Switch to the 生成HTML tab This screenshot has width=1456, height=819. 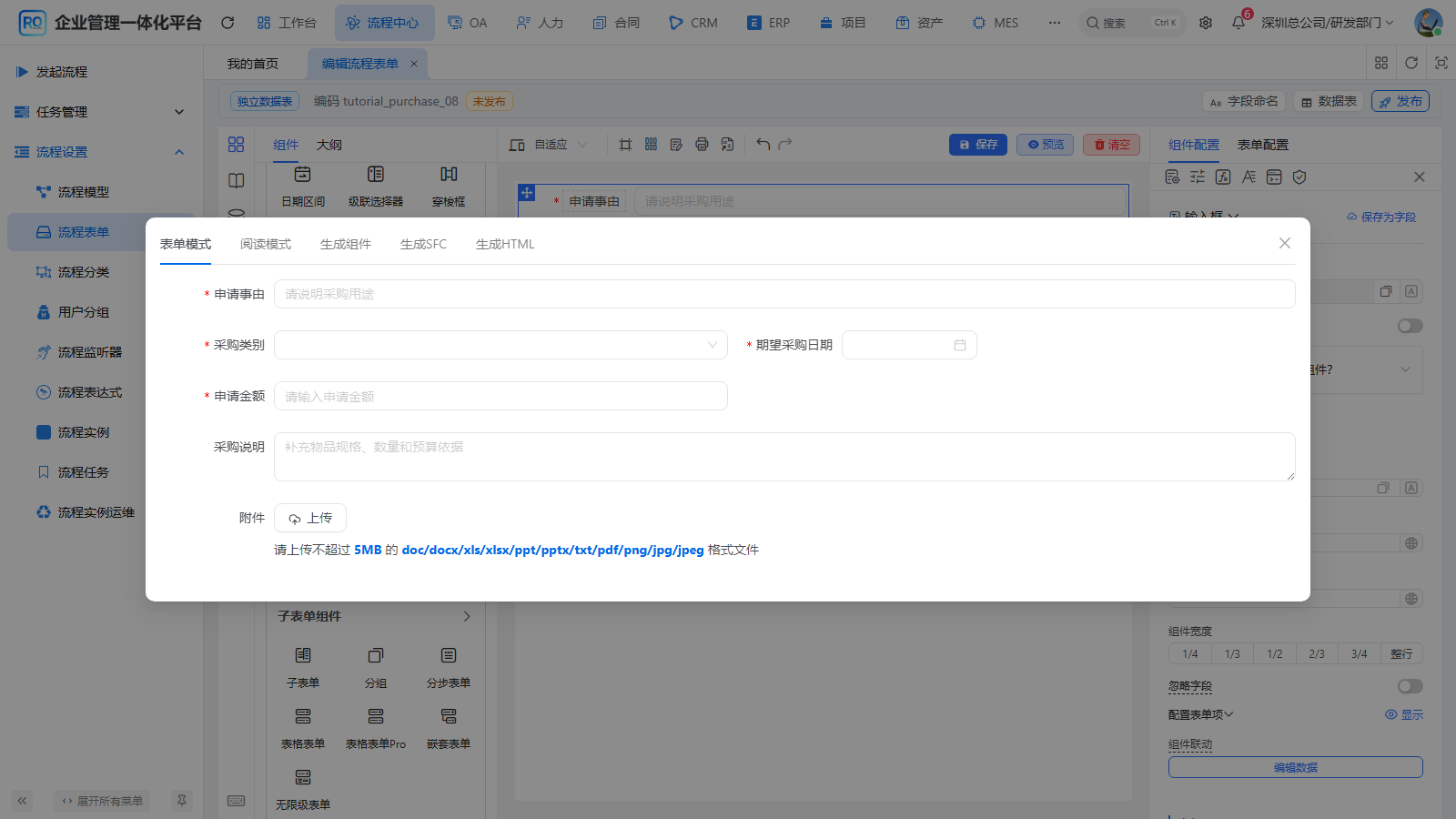pos(505,244)
